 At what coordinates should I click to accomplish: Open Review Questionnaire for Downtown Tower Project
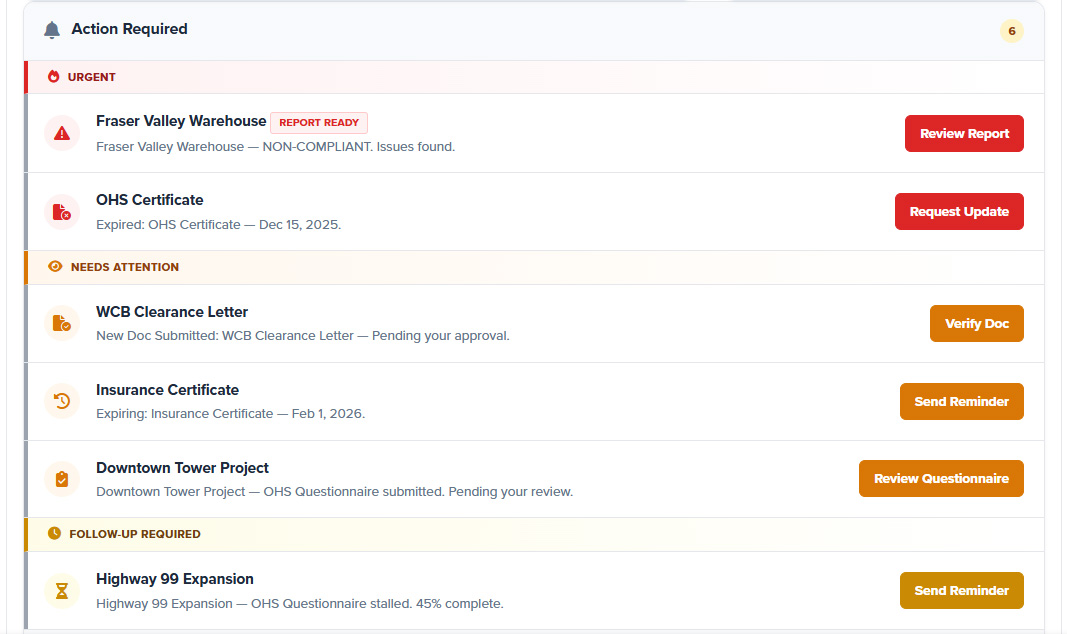pos(940,479)
